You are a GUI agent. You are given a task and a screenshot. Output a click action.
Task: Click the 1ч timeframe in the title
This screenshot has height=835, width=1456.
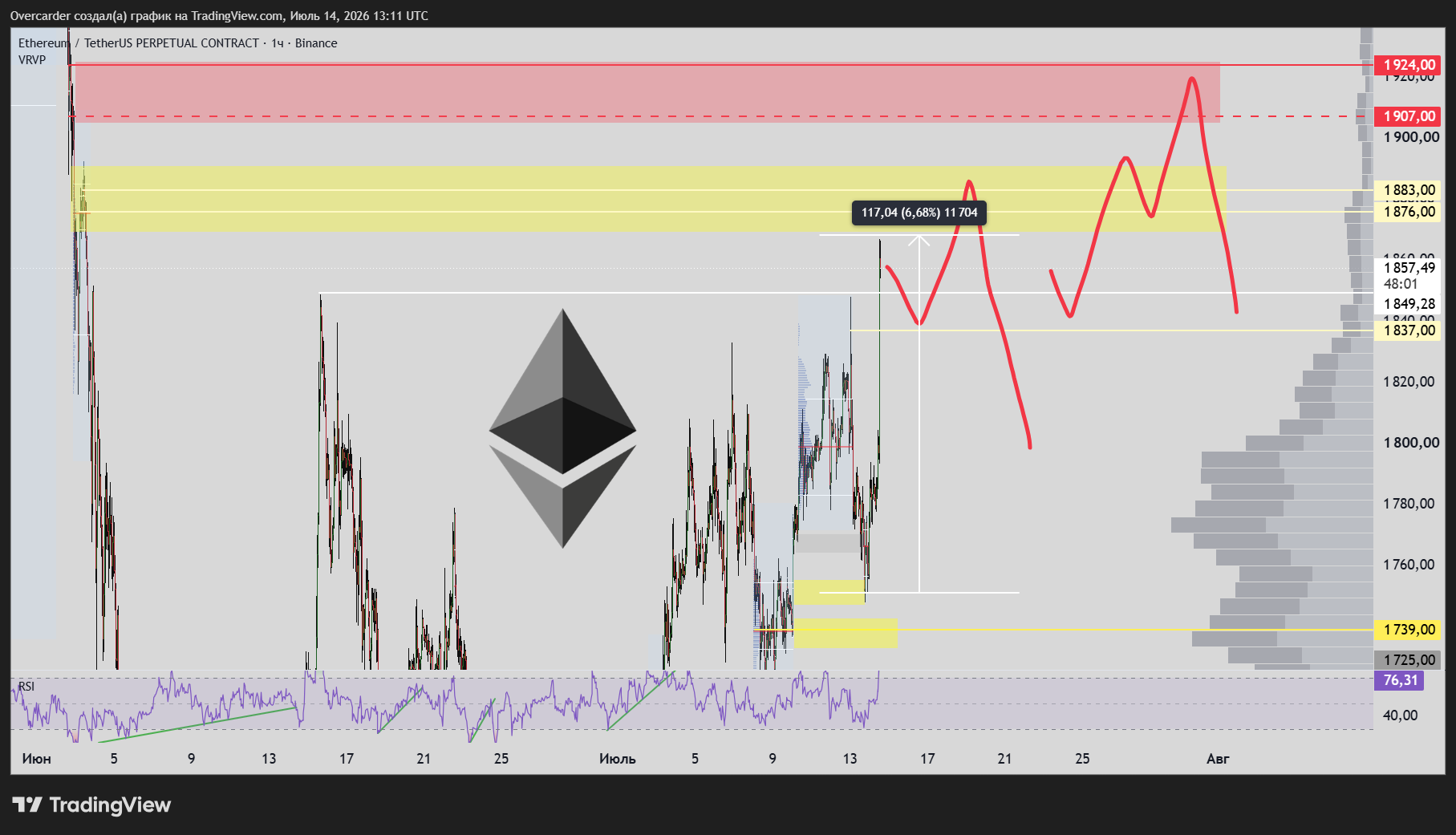tap(278, 43)
